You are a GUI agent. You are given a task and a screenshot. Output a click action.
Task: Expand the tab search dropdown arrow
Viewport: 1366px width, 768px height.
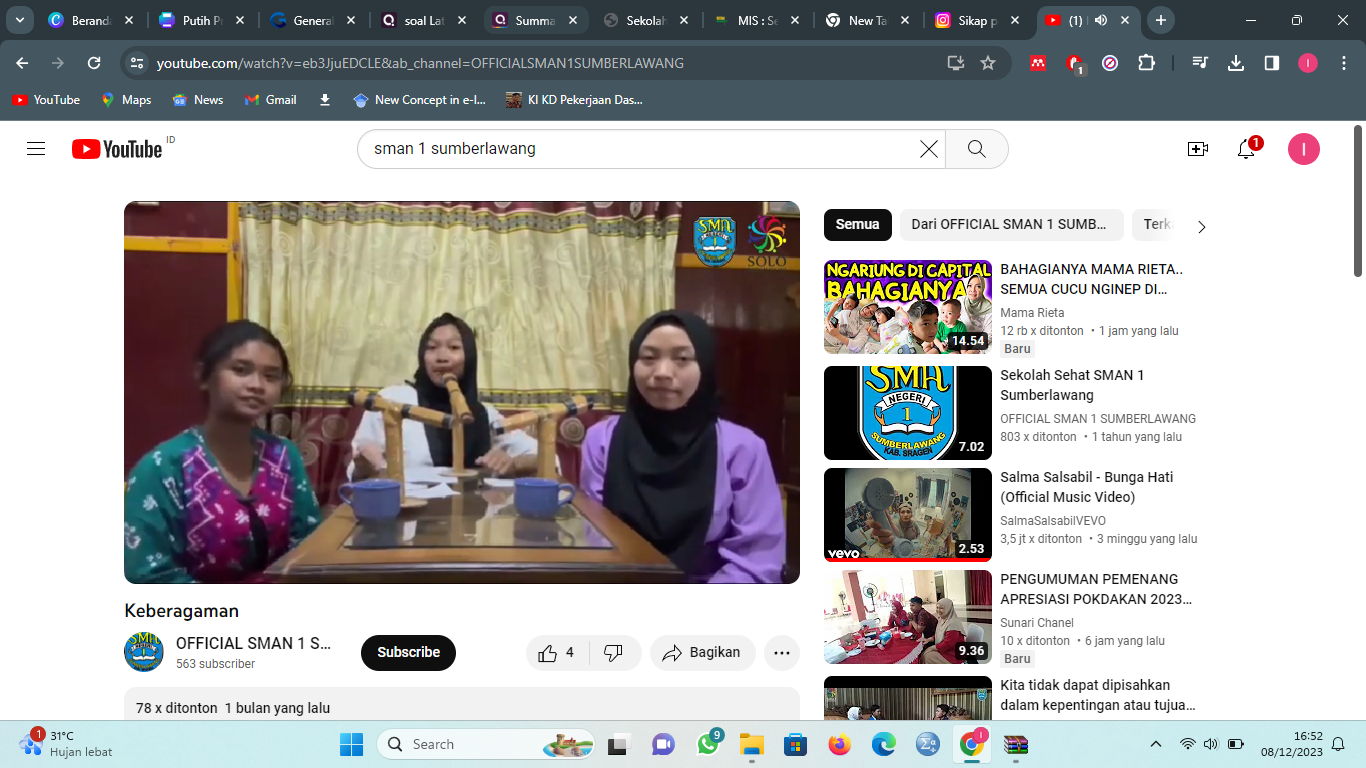pyautogui.click(x=19, y=20)
